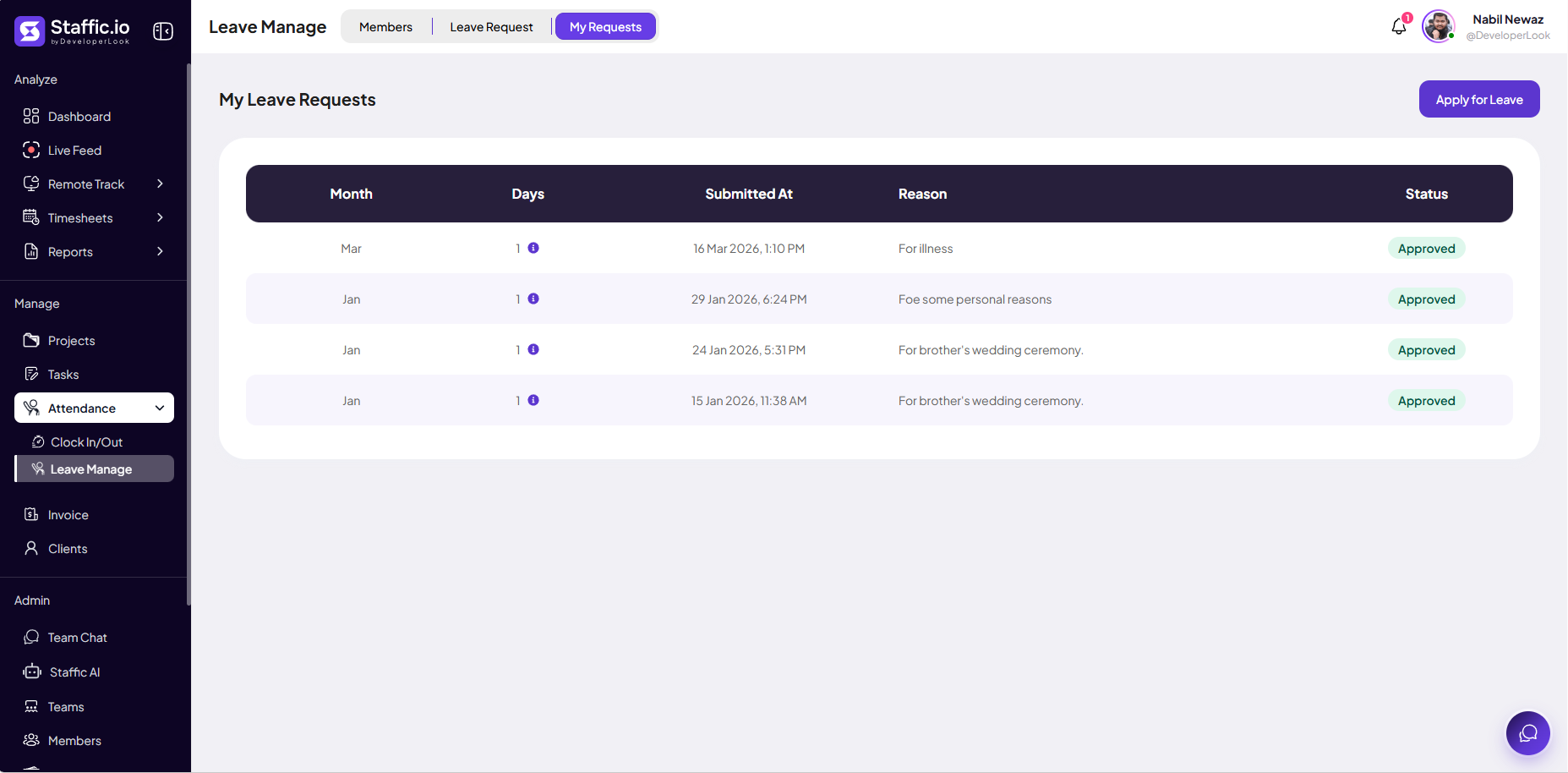Click the info icon in the 15 Jan 2026 row
The width and height of the screenshot is (1568, 773).
533,400
